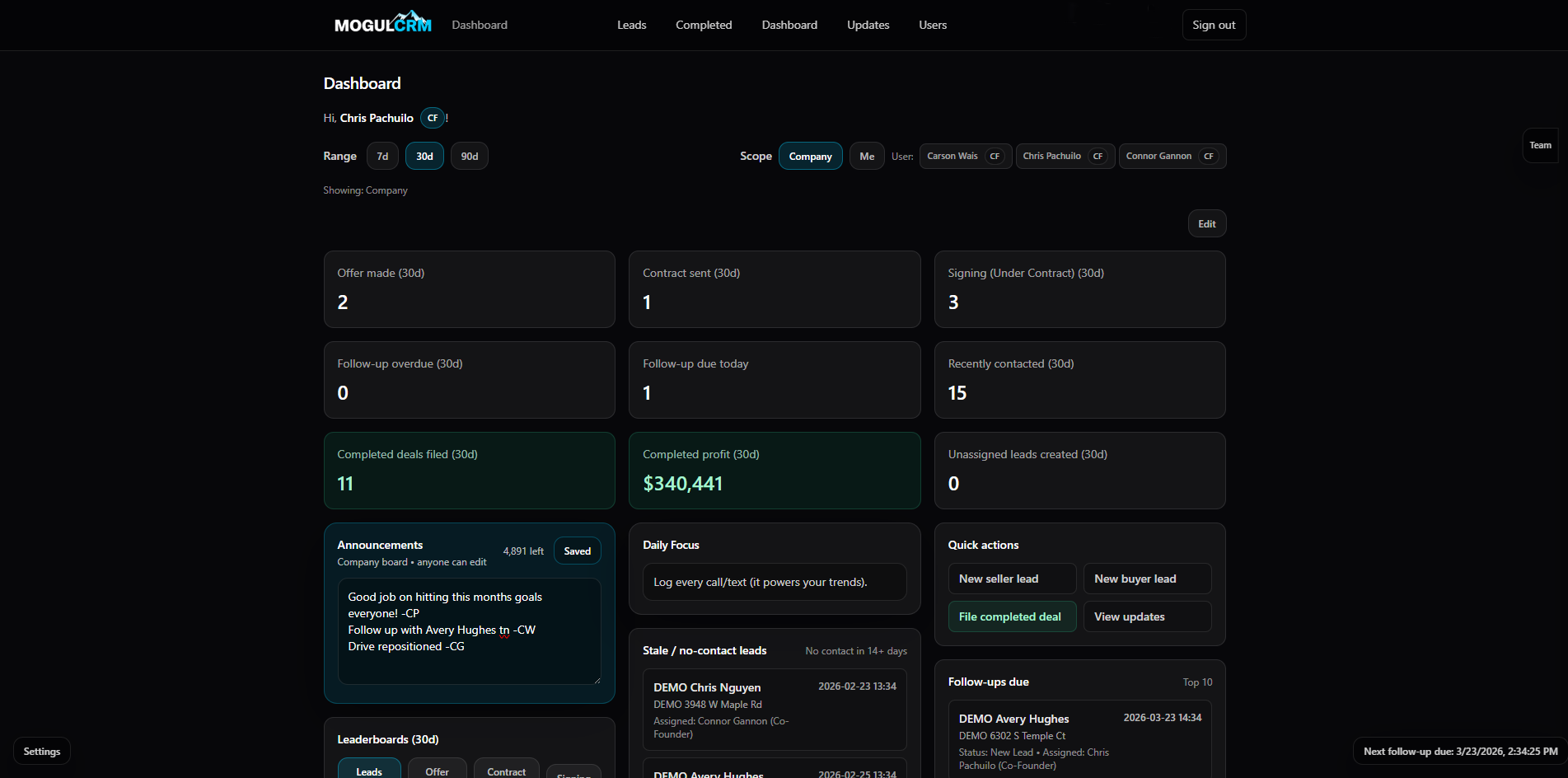
Task: Click the MOGUL CRM logo
Action: (381, 22)
